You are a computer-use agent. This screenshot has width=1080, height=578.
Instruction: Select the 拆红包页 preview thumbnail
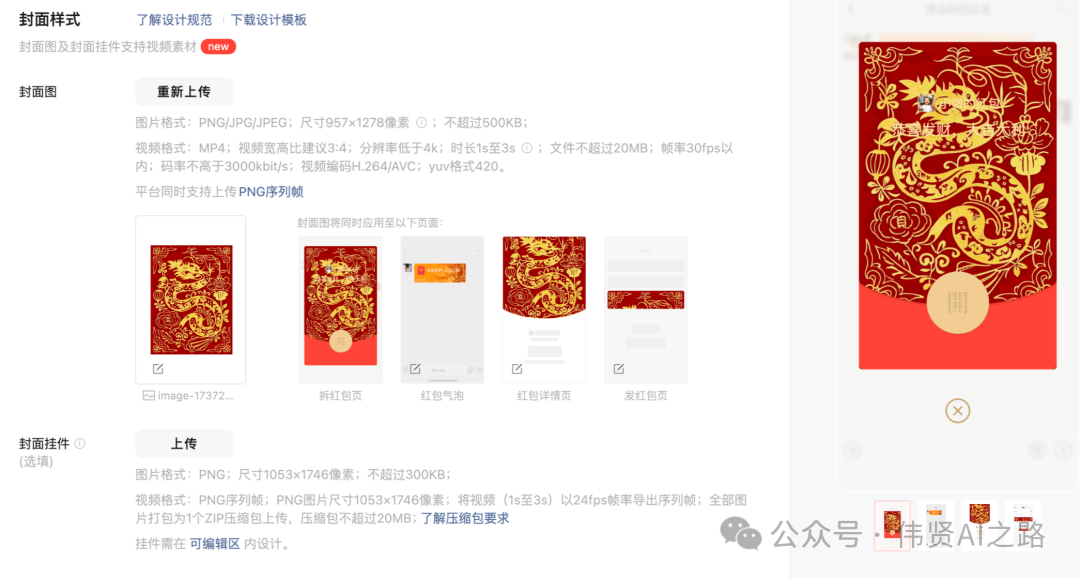pyautogui.click(x=340, y=310)
